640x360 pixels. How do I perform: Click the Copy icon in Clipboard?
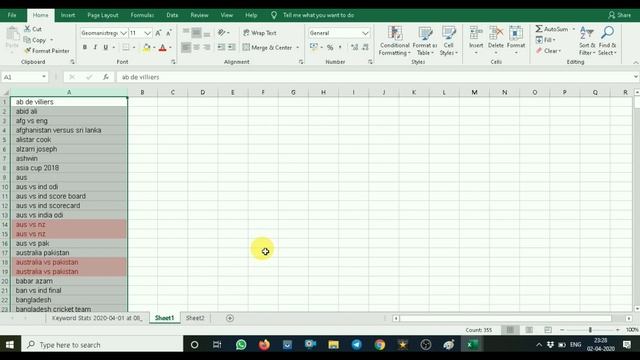[27, 40]
